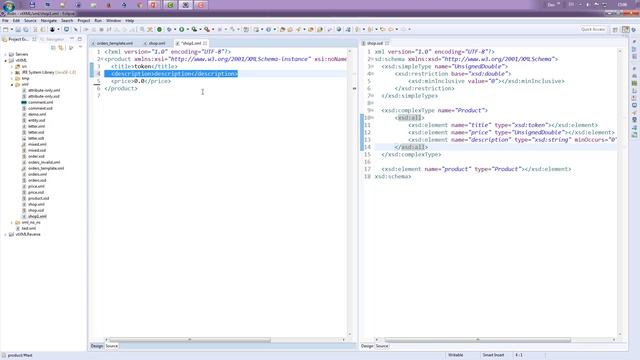The width and height of the screenshot is (640, 360).
Task: Click the green Debug icon in the toolbar
Action: tap(169, 29)
